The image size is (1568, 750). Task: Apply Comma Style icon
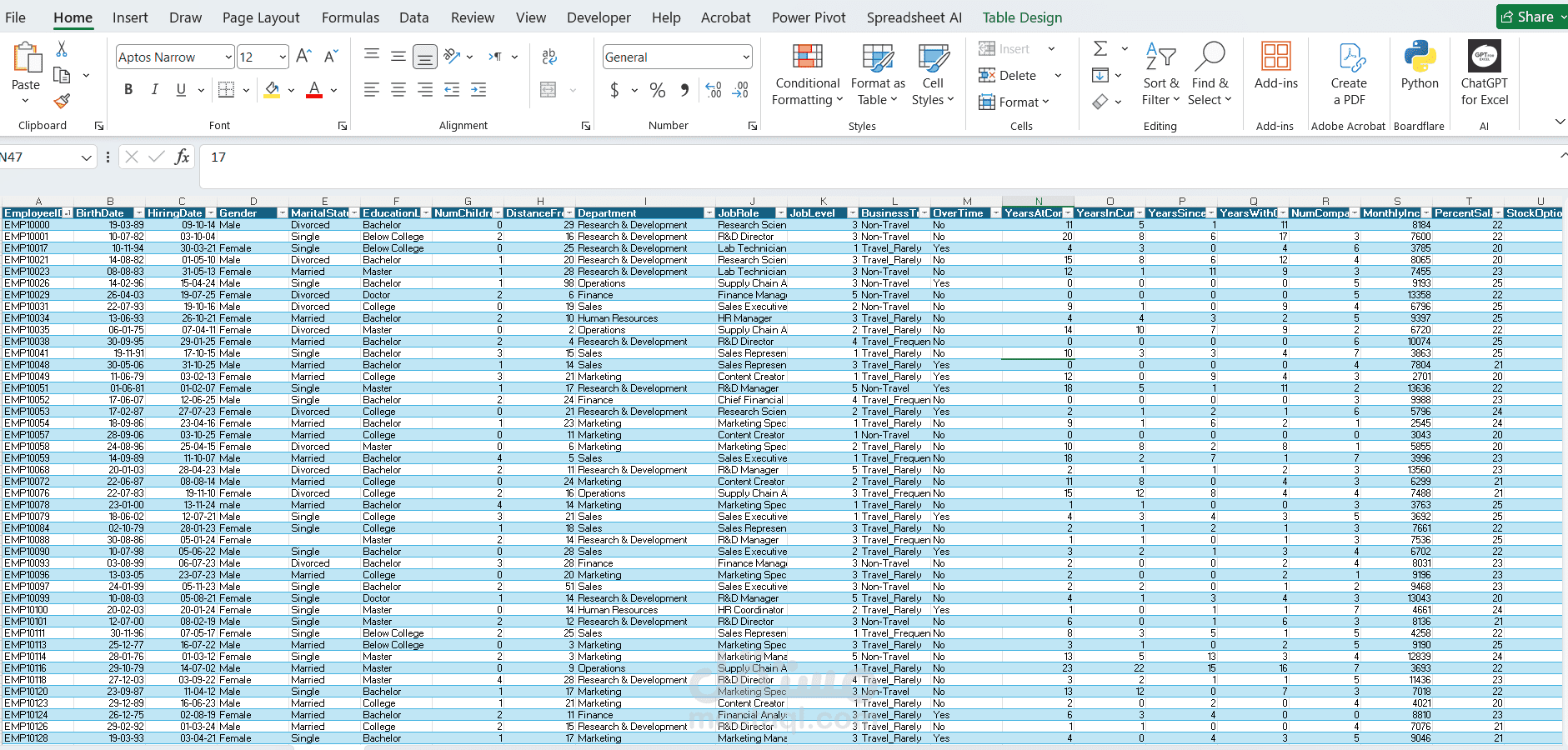coord(684,90)
